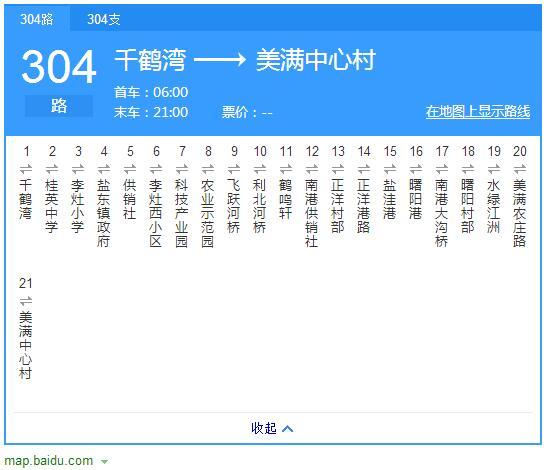555x470 pixels.
Task: Click the ticket price 票价：--
Action: [x=247, y=113]
